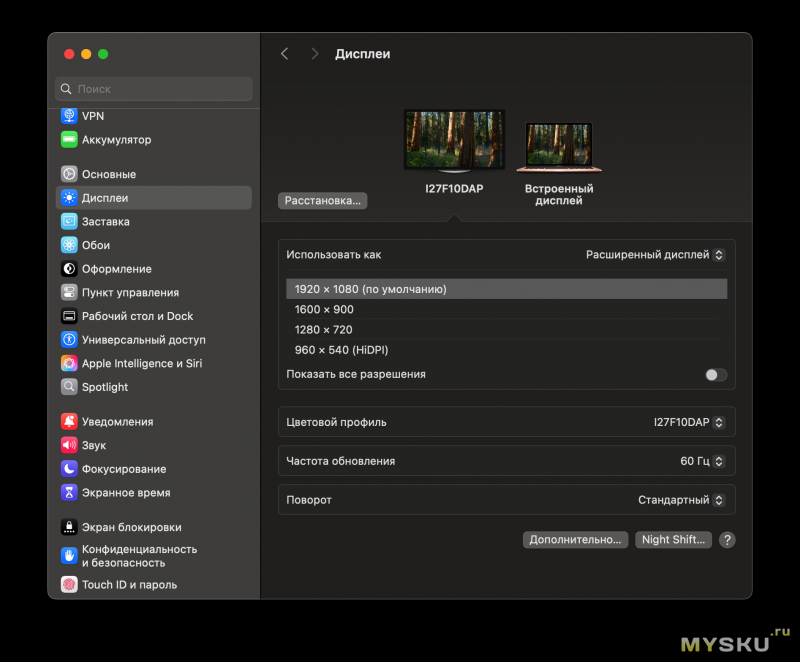
Task: Open Battery settings via Аккумулятор icon
Action: pyautogui.click(x=69, y=140)
